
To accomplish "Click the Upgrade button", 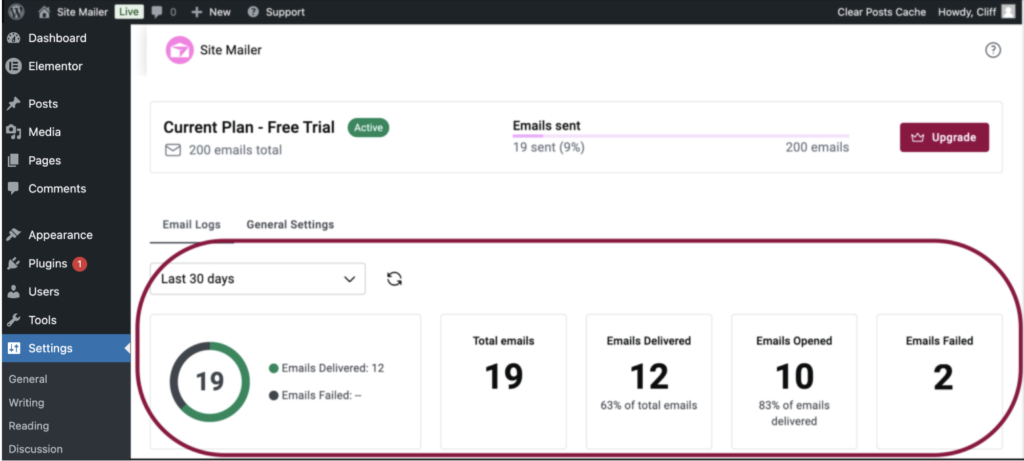I will pyautogui.click(x=944, y=137).
